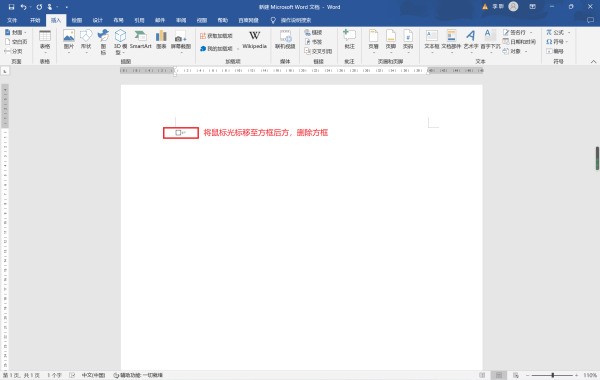Click the Tell Me search box with lightbulb
The image size is (600, 380).
pos(291,20)
